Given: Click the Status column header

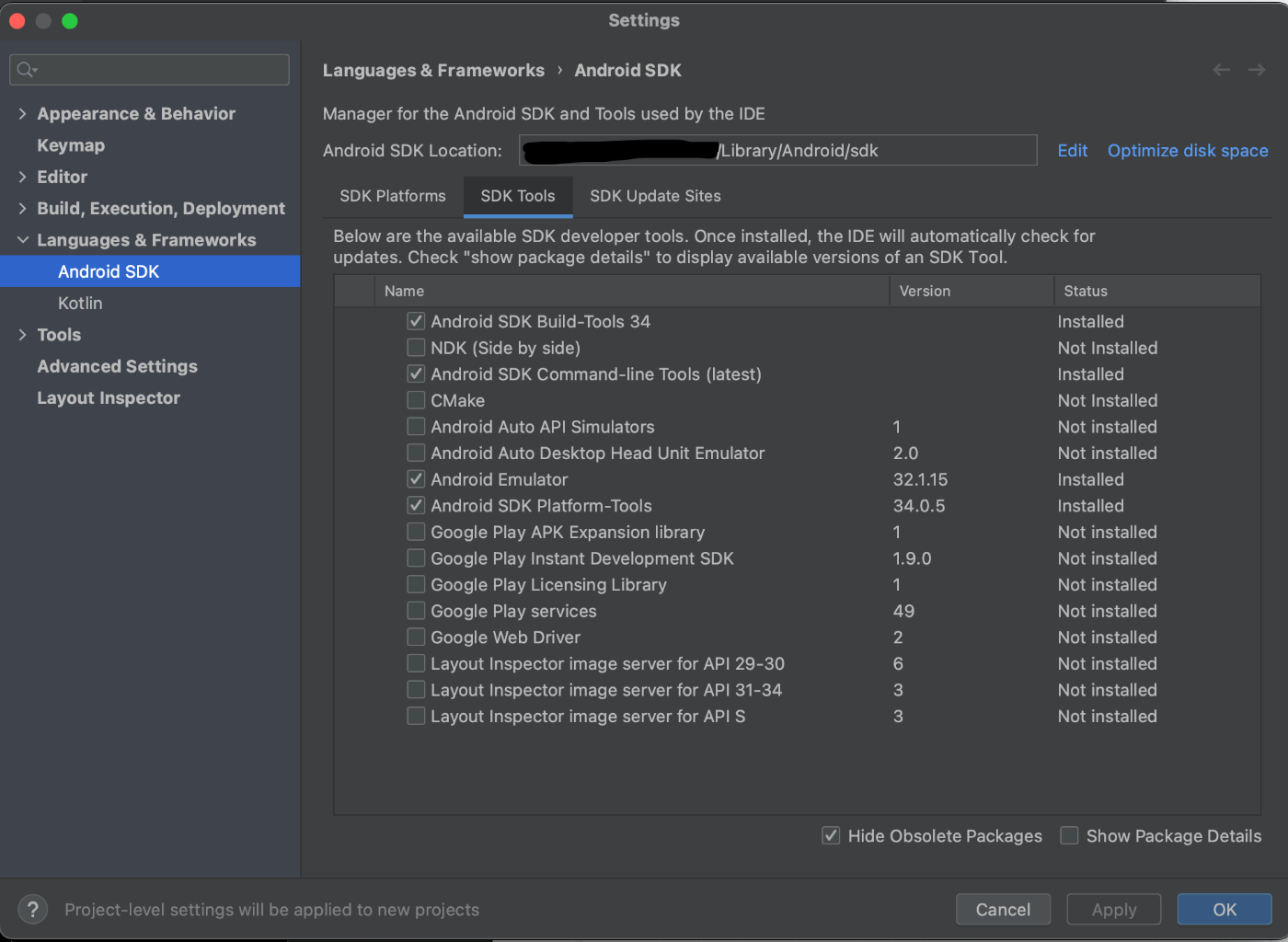Looking at the screenshot, I should [1157, 291].
